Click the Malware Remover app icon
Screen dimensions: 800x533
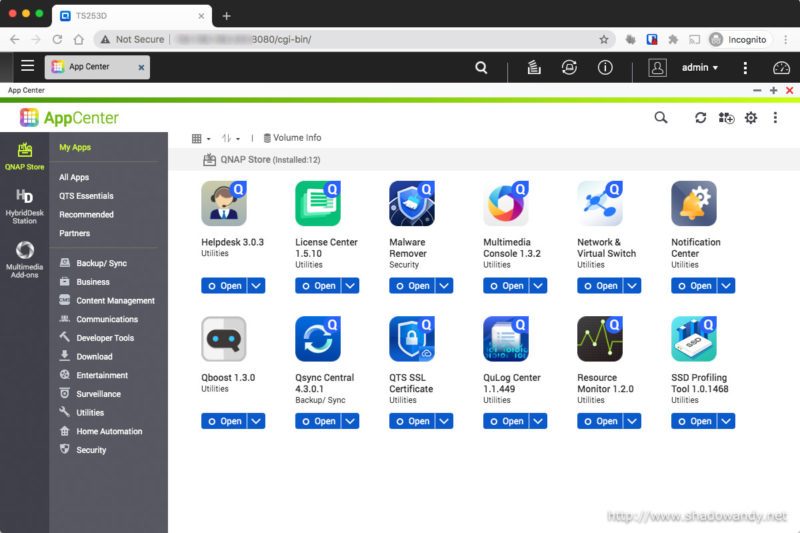point(411,204)
